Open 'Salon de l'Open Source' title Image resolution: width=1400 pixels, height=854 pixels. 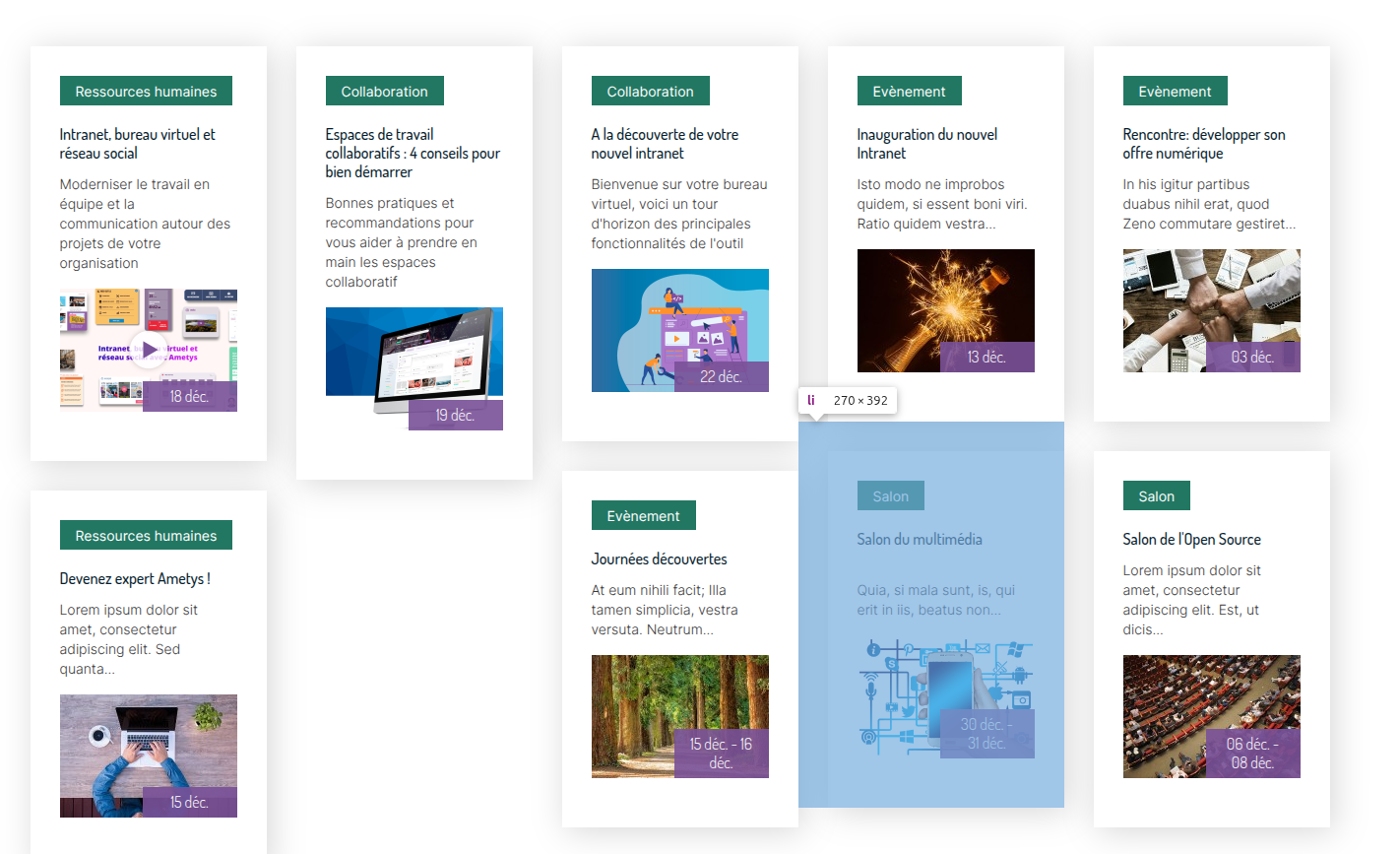point(1191,540)
